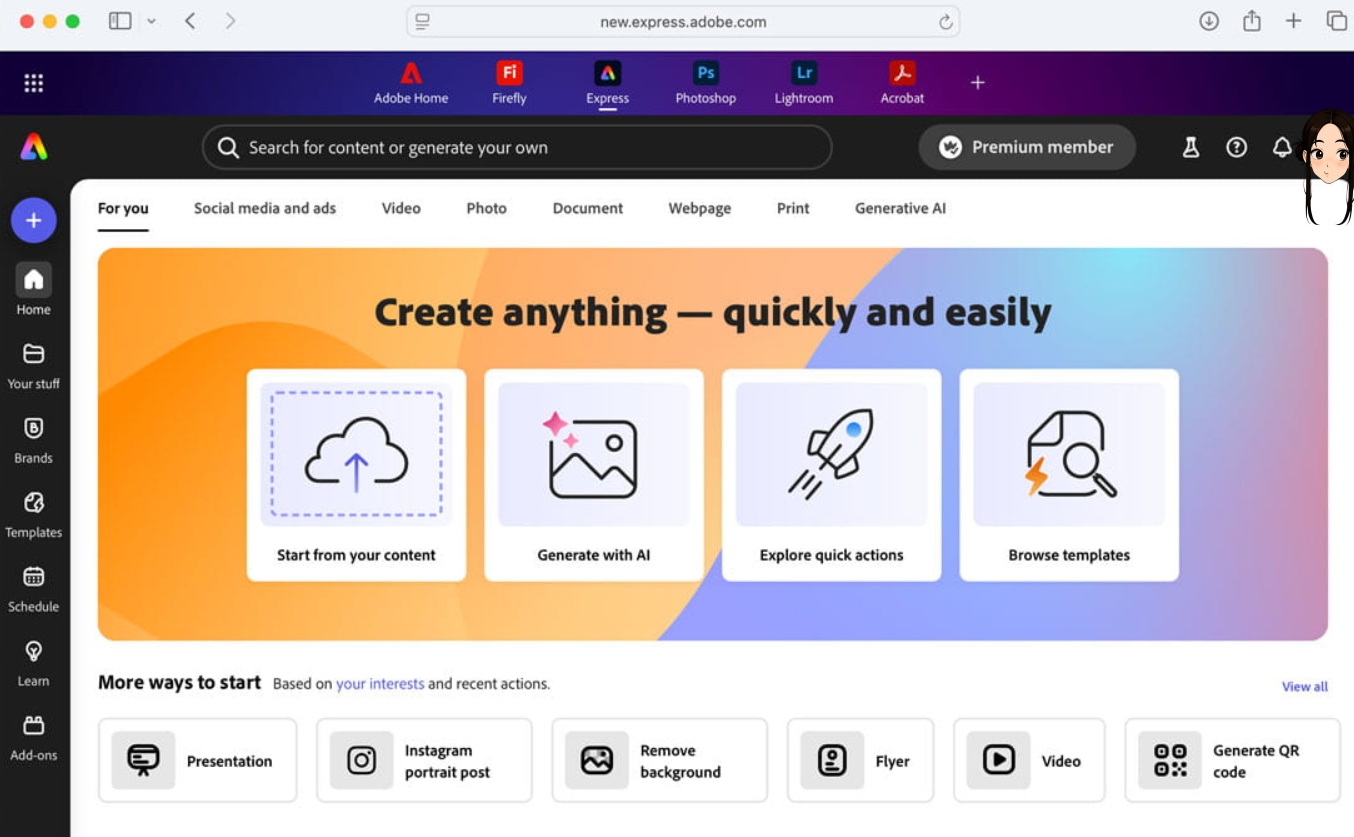
Task: Switch to the Generative AI tab
Action: click(x=900, y=208)
